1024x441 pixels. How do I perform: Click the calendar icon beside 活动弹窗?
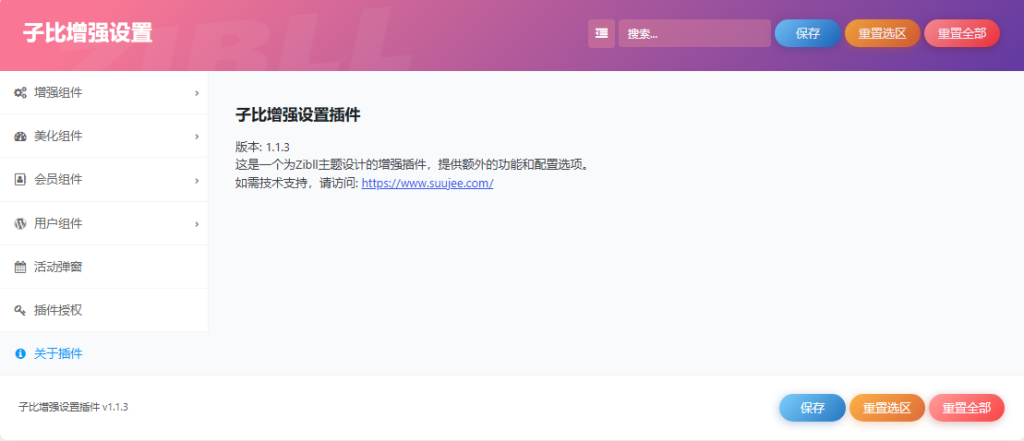20,267
